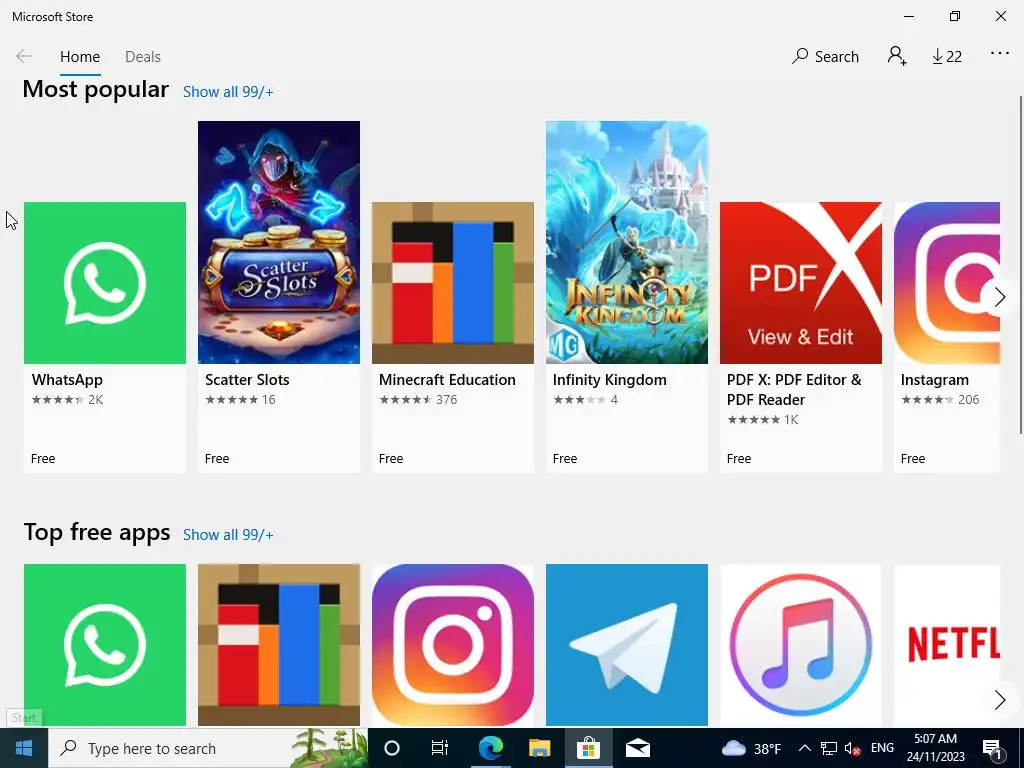Select the 'WhatsApp' title text in Most popular
The height and width of the screenshot is (768, 1024).
pos(67,380)
